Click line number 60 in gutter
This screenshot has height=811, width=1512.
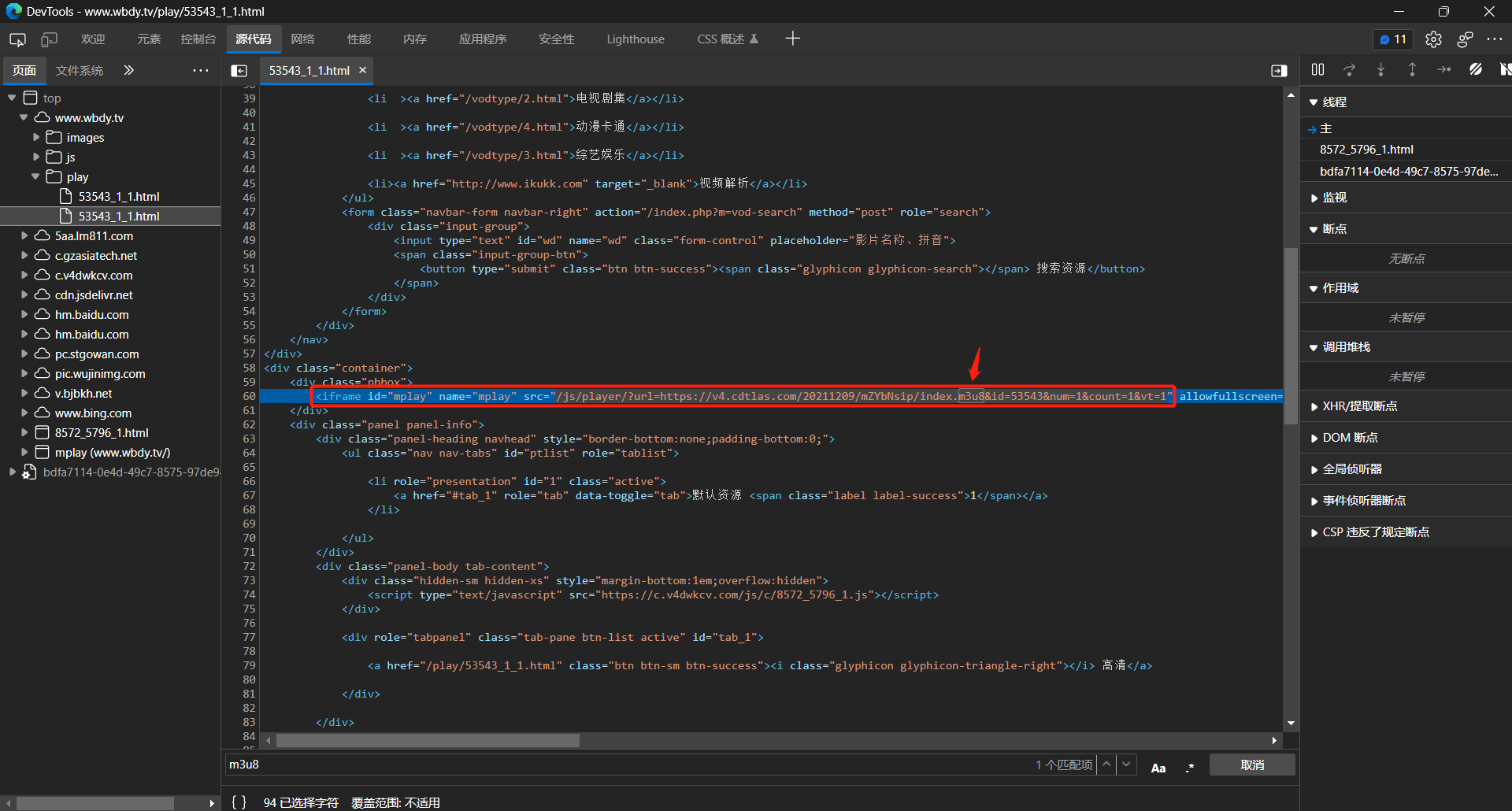point(249,396)
